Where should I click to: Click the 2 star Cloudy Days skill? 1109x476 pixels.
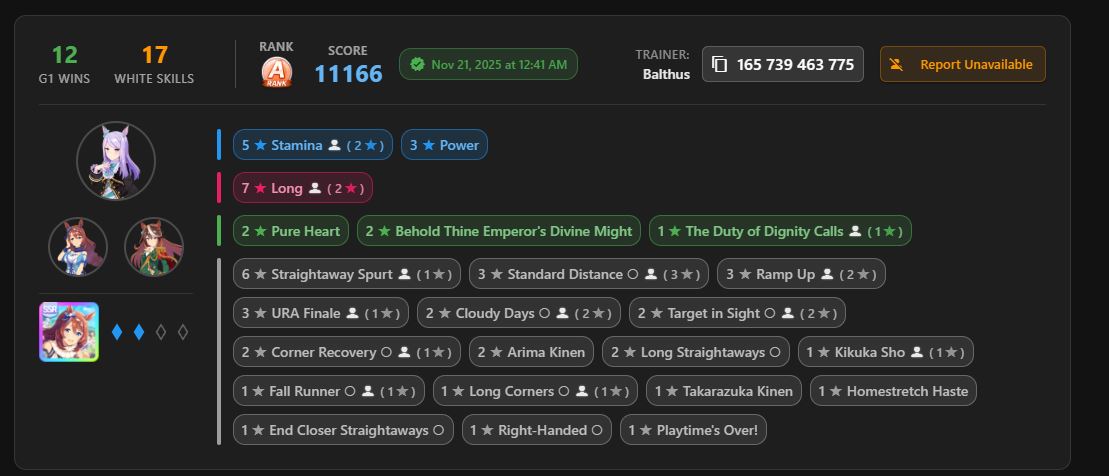pos(518,313)
